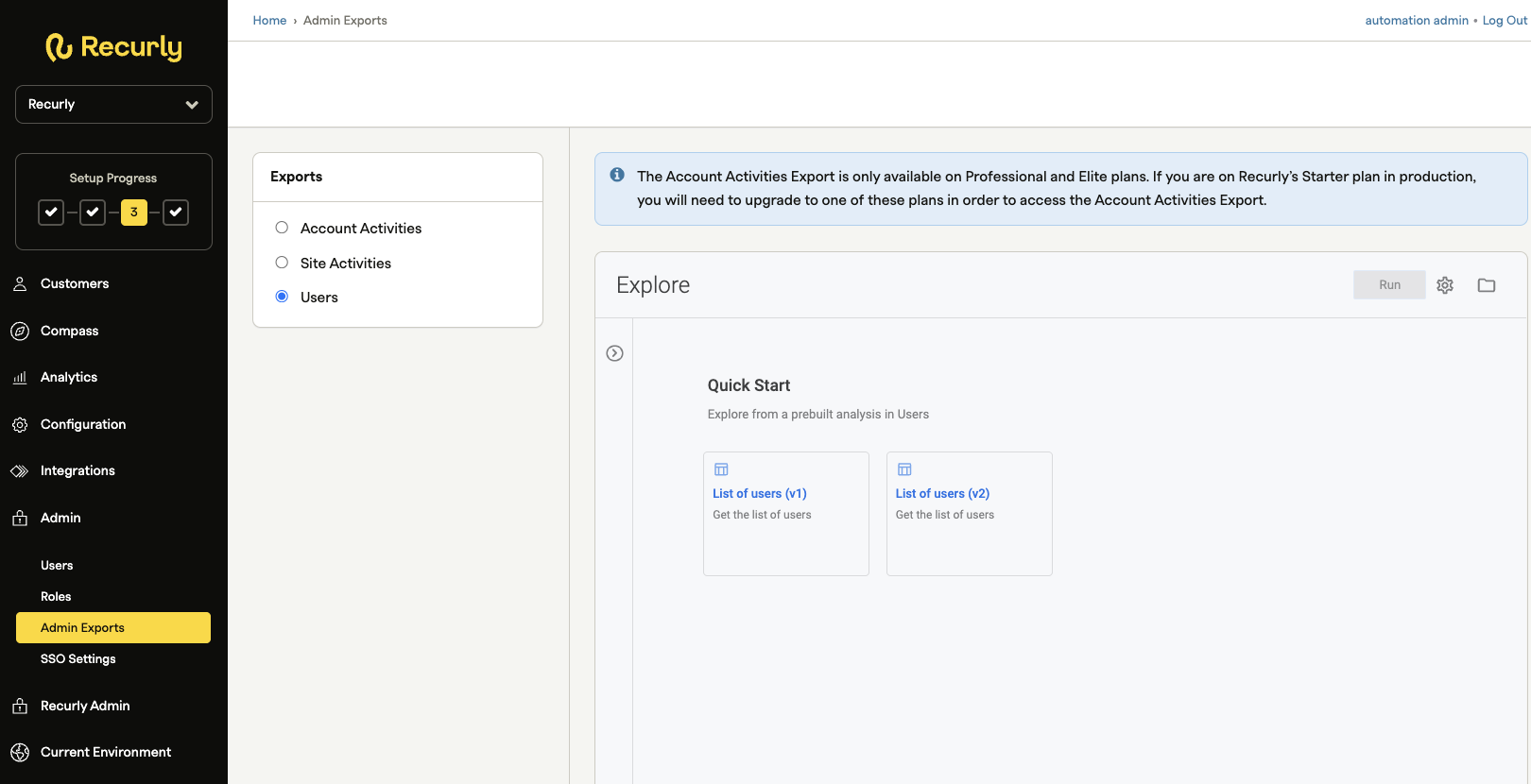Select the Site Activities export radio

pos(282,263)
